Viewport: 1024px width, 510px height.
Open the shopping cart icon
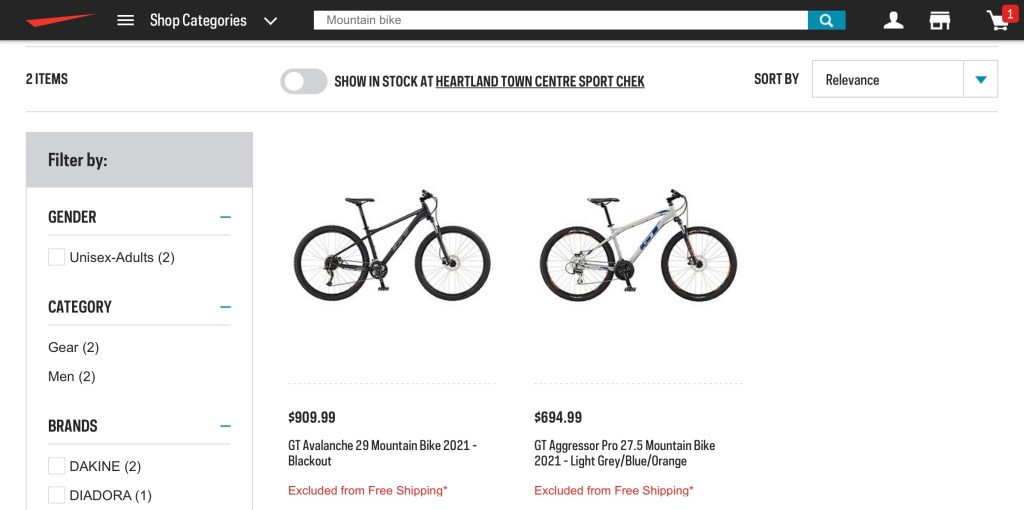pyautogui.click(x=997, y=20)
